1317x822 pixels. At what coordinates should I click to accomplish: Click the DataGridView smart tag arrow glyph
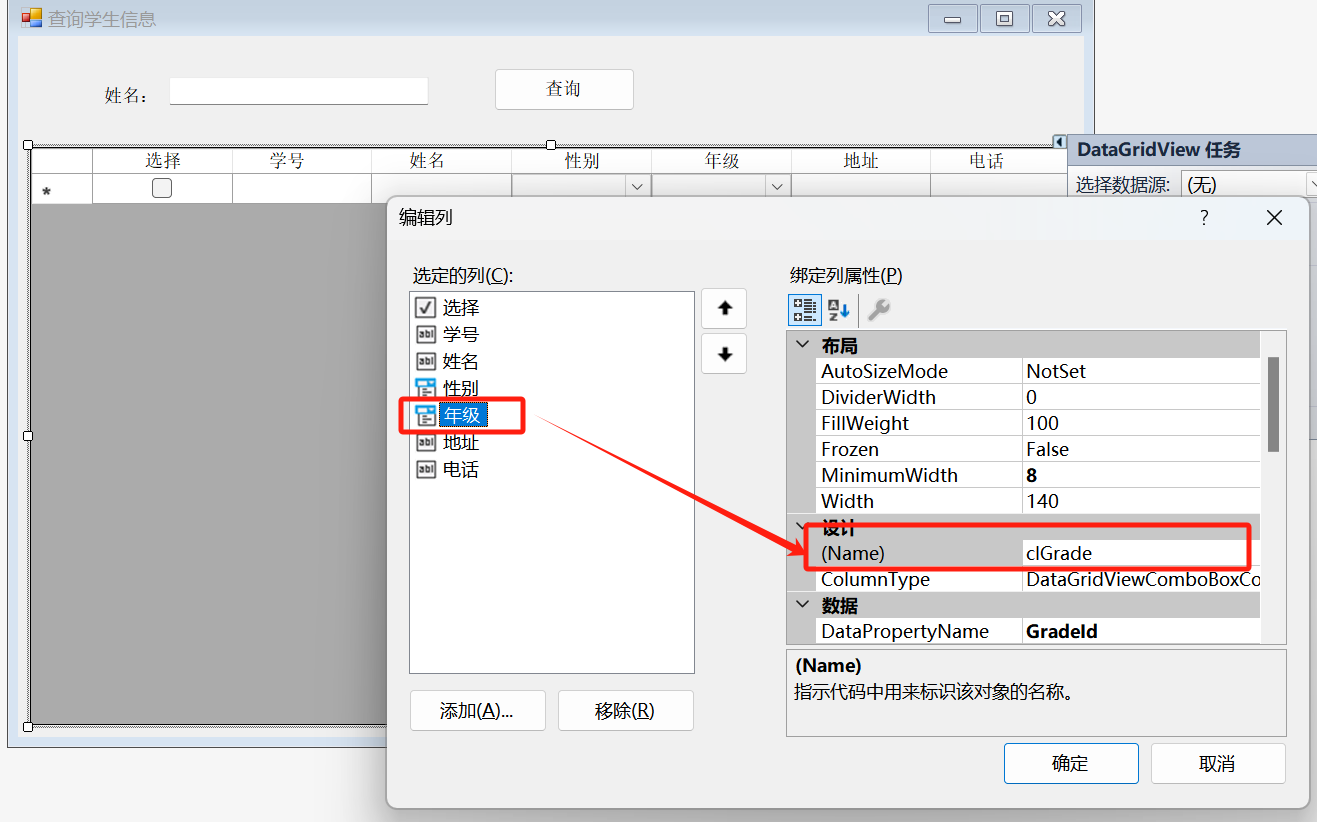coord(1059,141)
